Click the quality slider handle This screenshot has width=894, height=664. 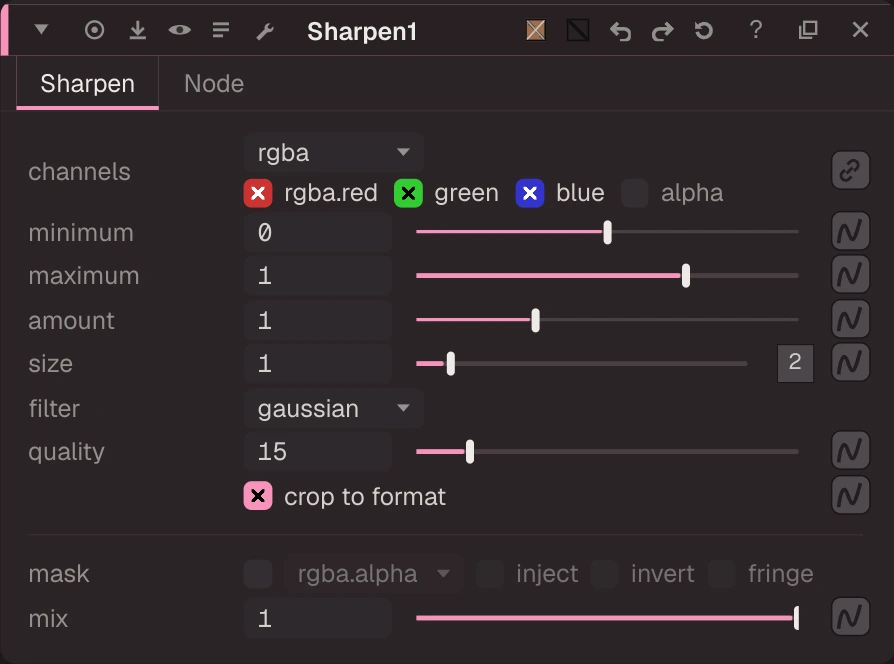[x=470, y=452]
